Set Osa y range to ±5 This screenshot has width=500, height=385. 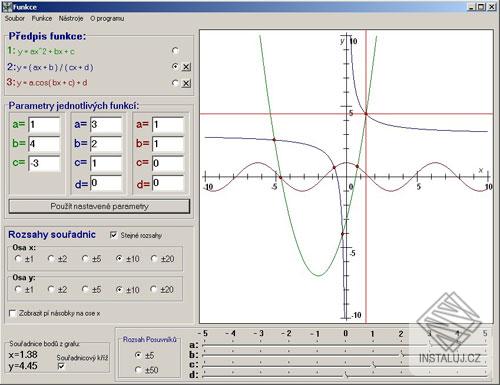pyautogui.click(x=85, y=289)
